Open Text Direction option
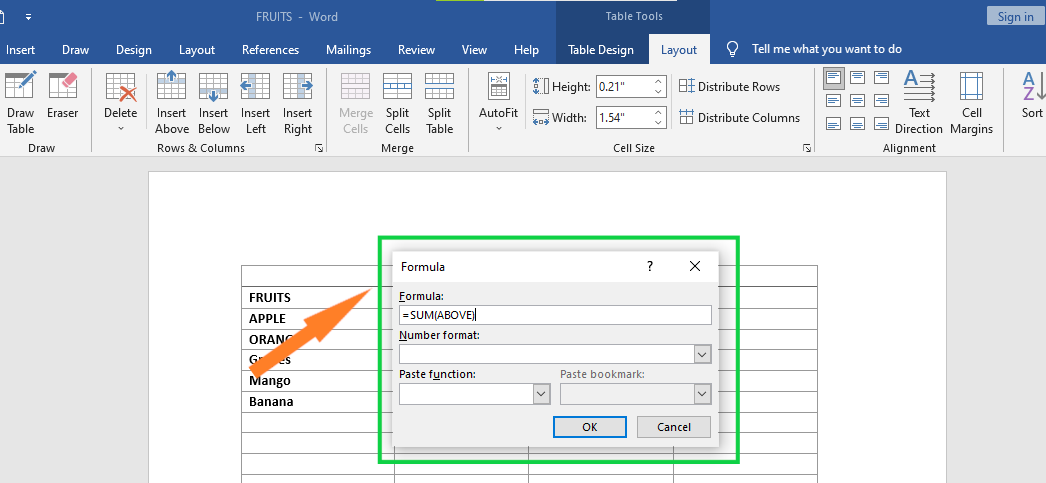Screen dimensions: 1046x483 919,103
